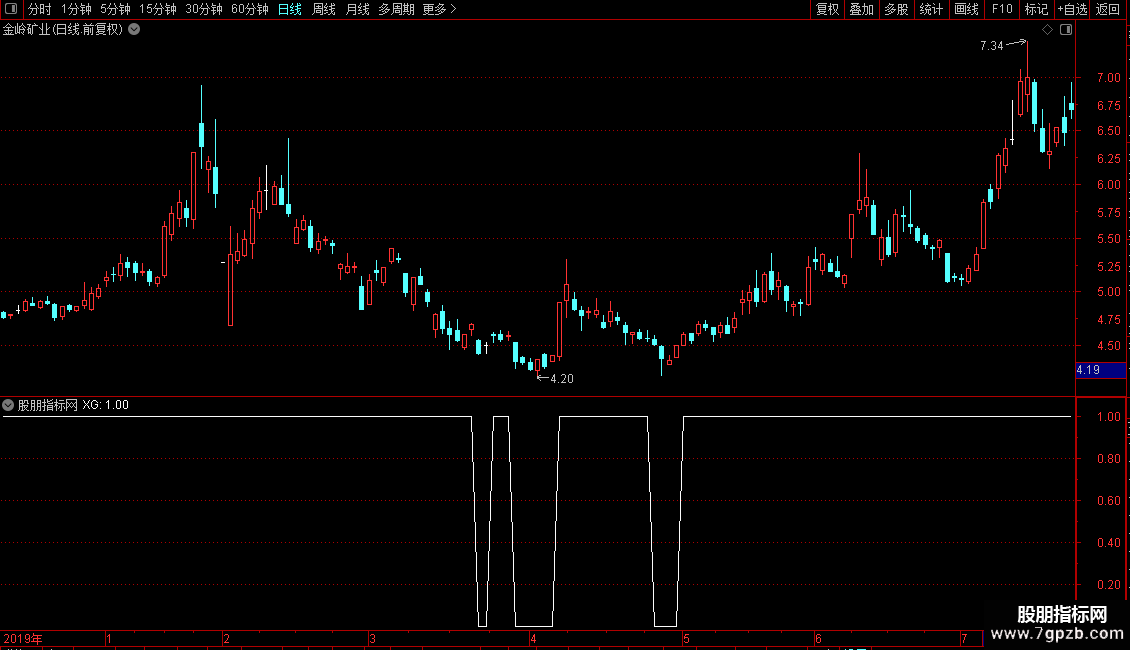Viewport: 1130px width, 650px height.
Task: Click the 标记 mark button
Action: (1036, 9)
